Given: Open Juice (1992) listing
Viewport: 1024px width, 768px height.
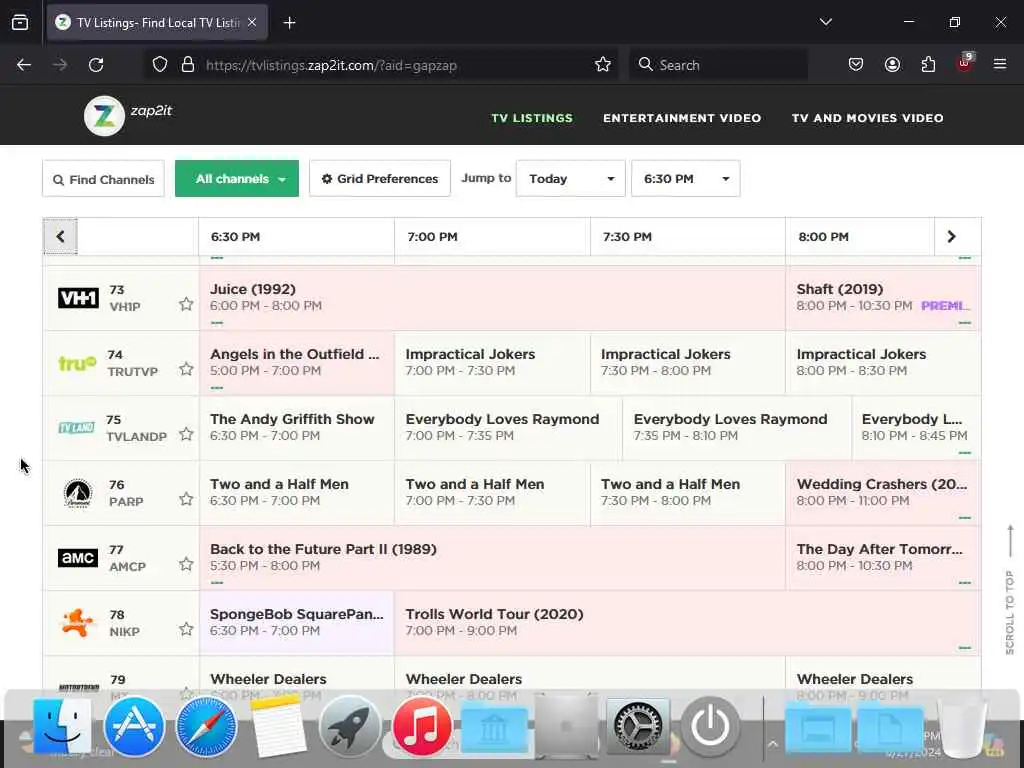Looking at the screenshot, I should [x=492, y=298].
